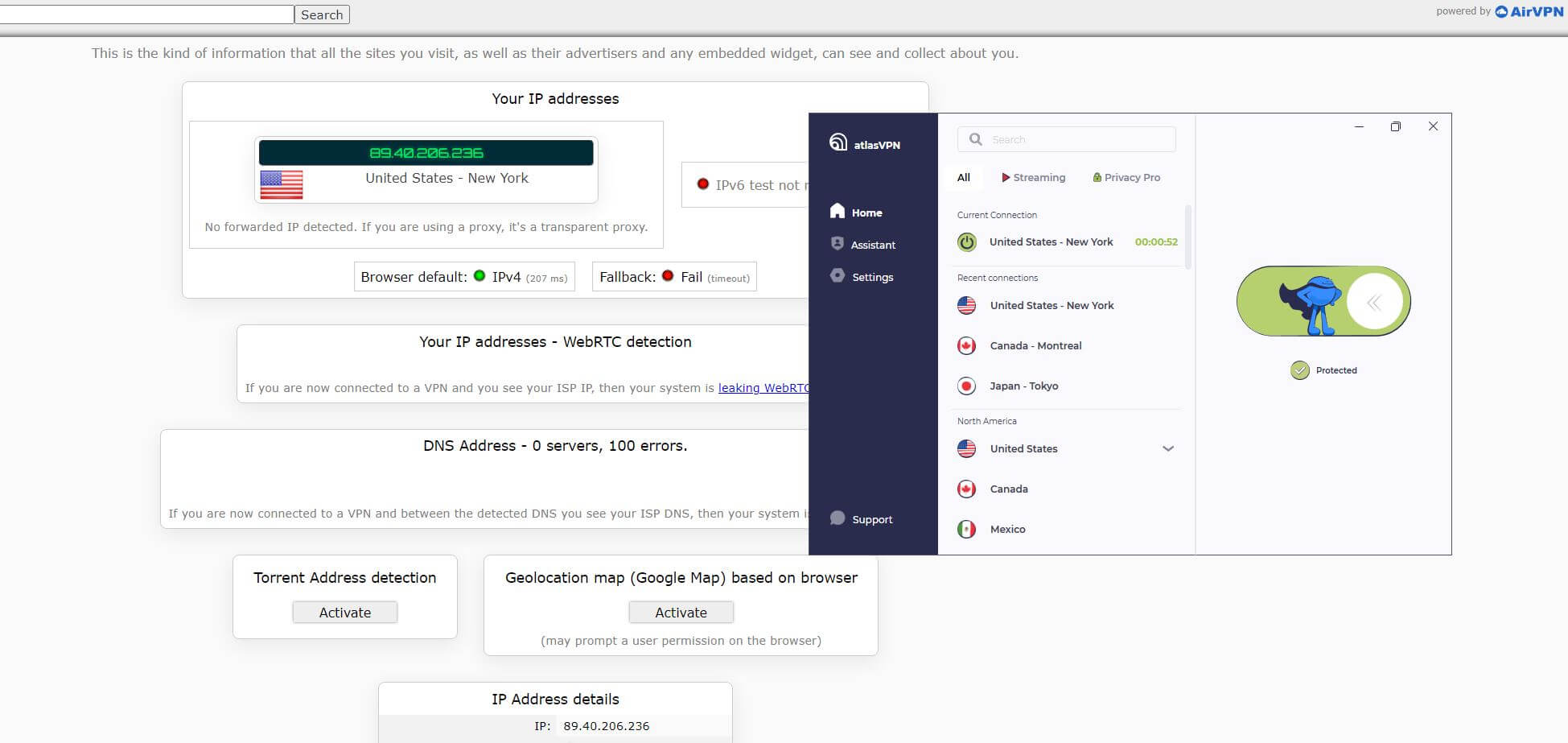Click the Support chat bubble icon
This screenshot has width=1568, height=743.
(x=838, y=518)
